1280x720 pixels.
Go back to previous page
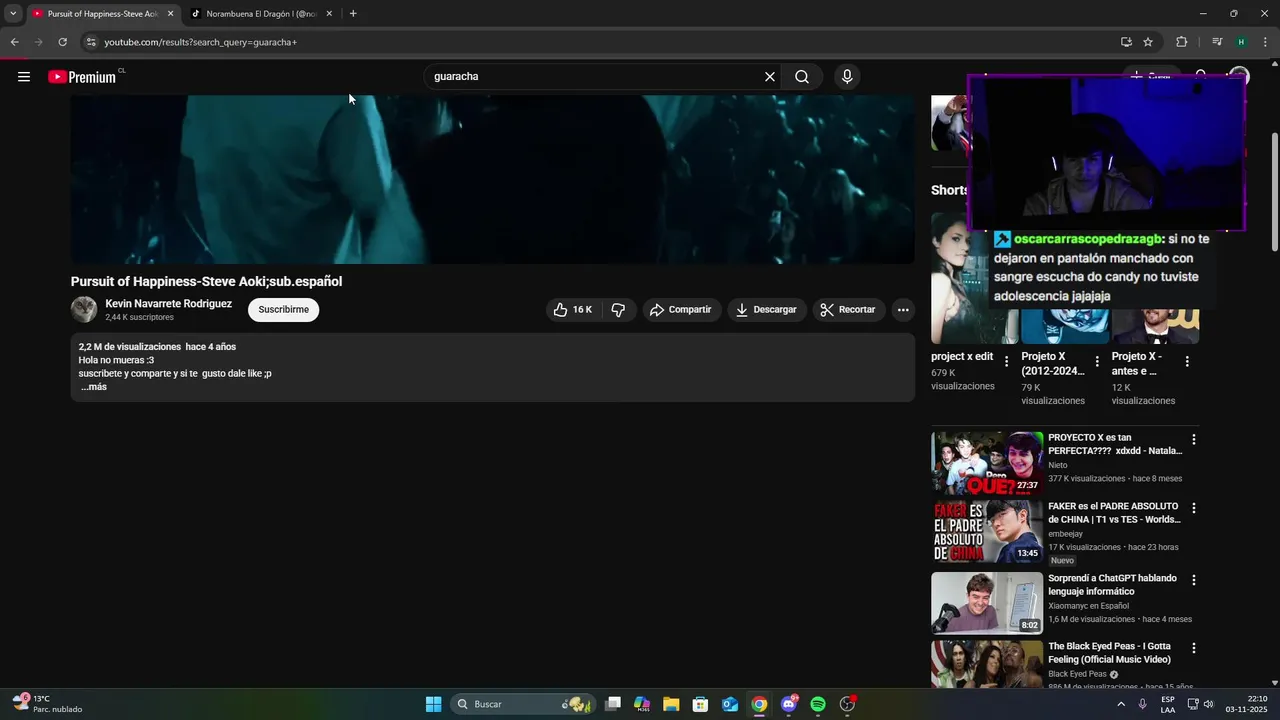click(14, 42)
